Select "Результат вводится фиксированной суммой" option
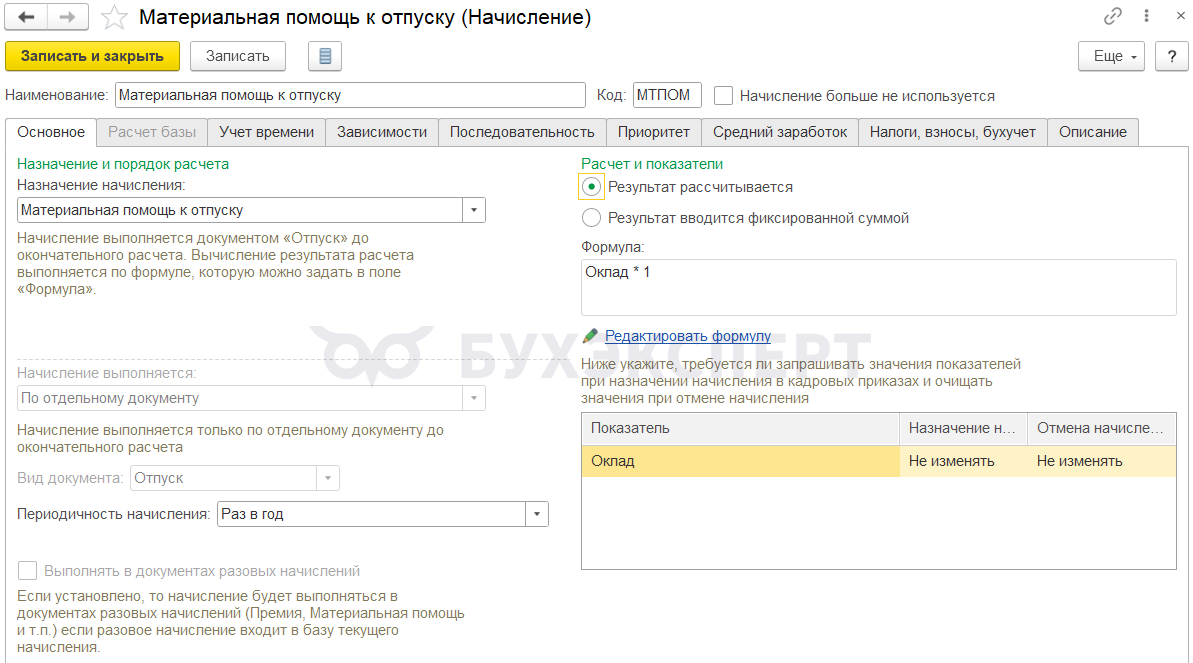The height and width of the screenshot is (663, 1193). coord(592,217)
